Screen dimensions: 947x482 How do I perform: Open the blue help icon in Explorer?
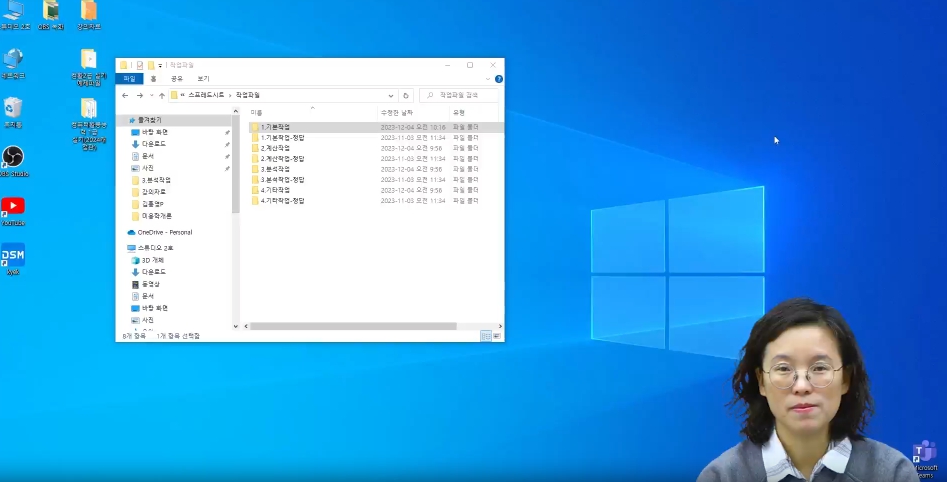pyautogui.click(x=498, y=78)
